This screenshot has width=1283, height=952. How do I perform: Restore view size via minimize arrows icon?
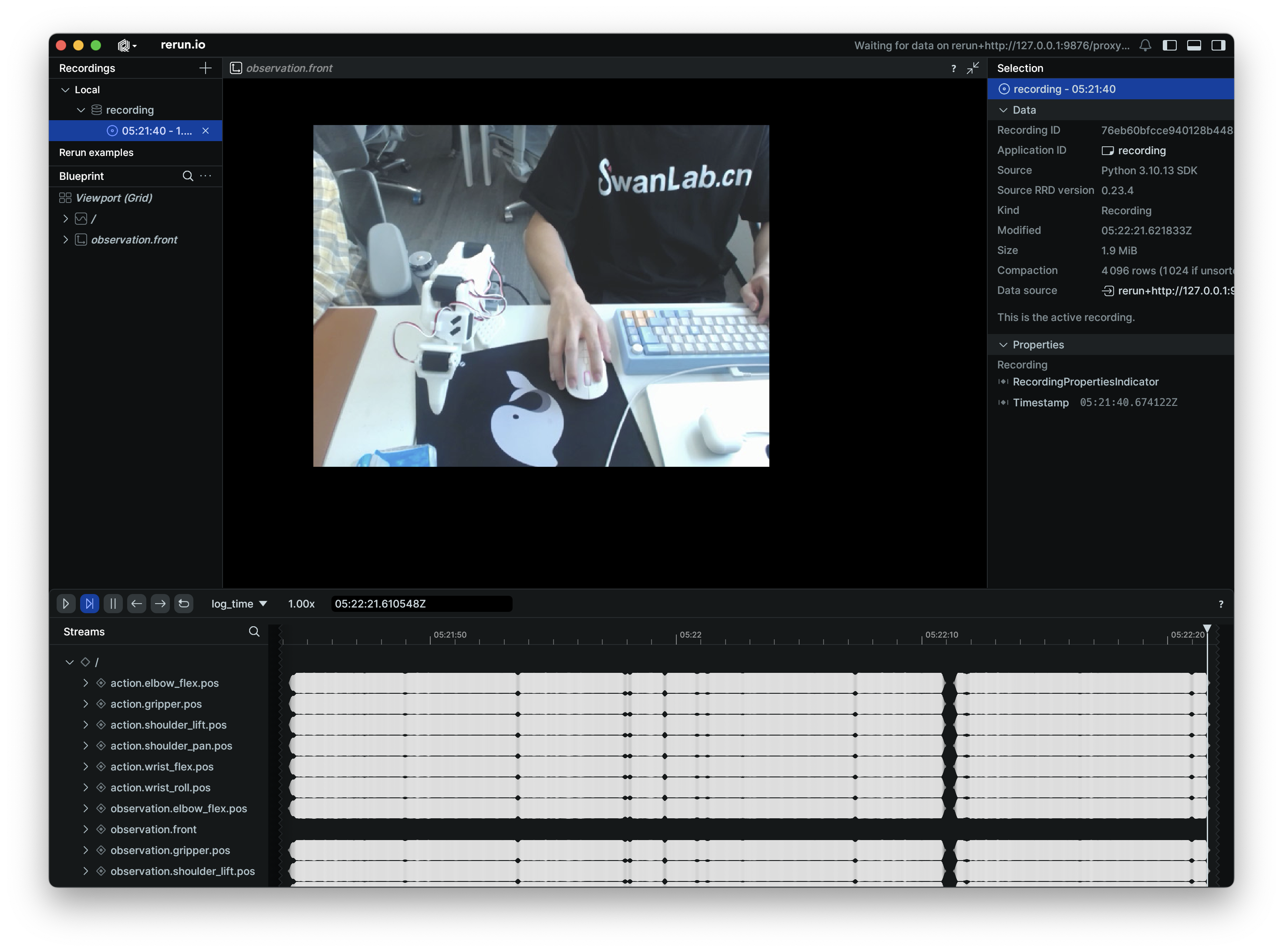[972, 68]
